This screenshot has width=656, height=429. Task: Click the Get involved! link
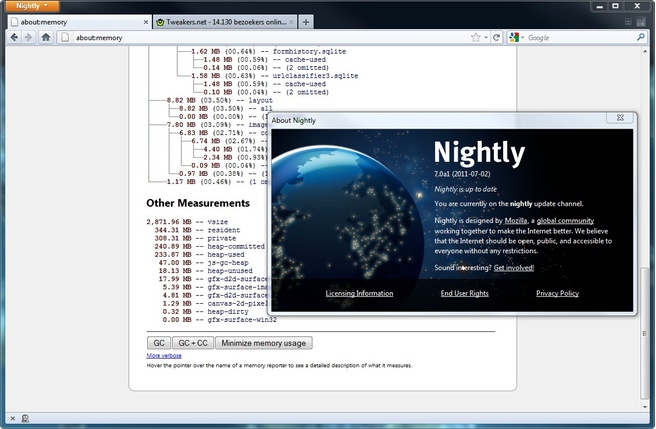coord(514,268)
